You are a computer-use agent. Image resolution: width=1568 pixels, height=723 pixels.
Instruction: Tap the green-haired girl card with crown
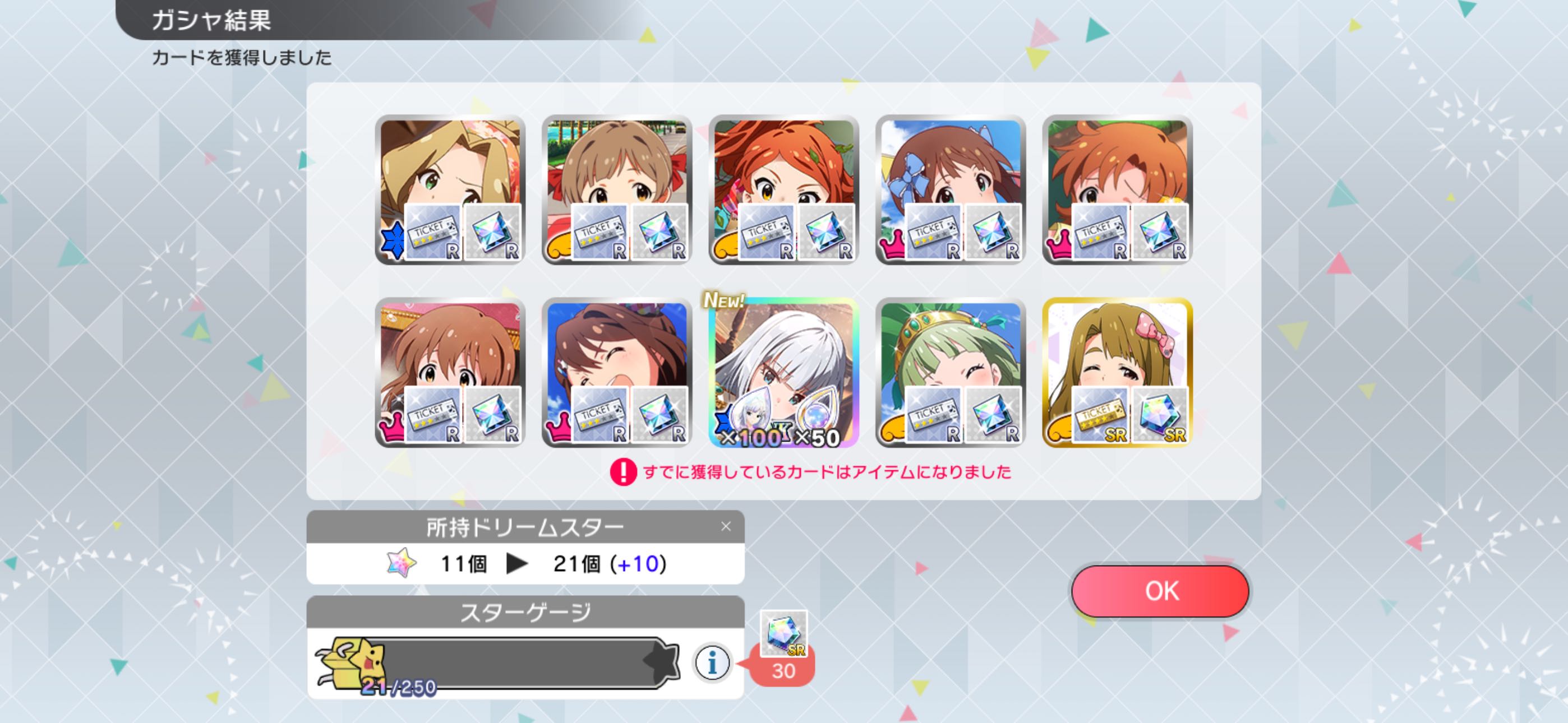(950, 373)
